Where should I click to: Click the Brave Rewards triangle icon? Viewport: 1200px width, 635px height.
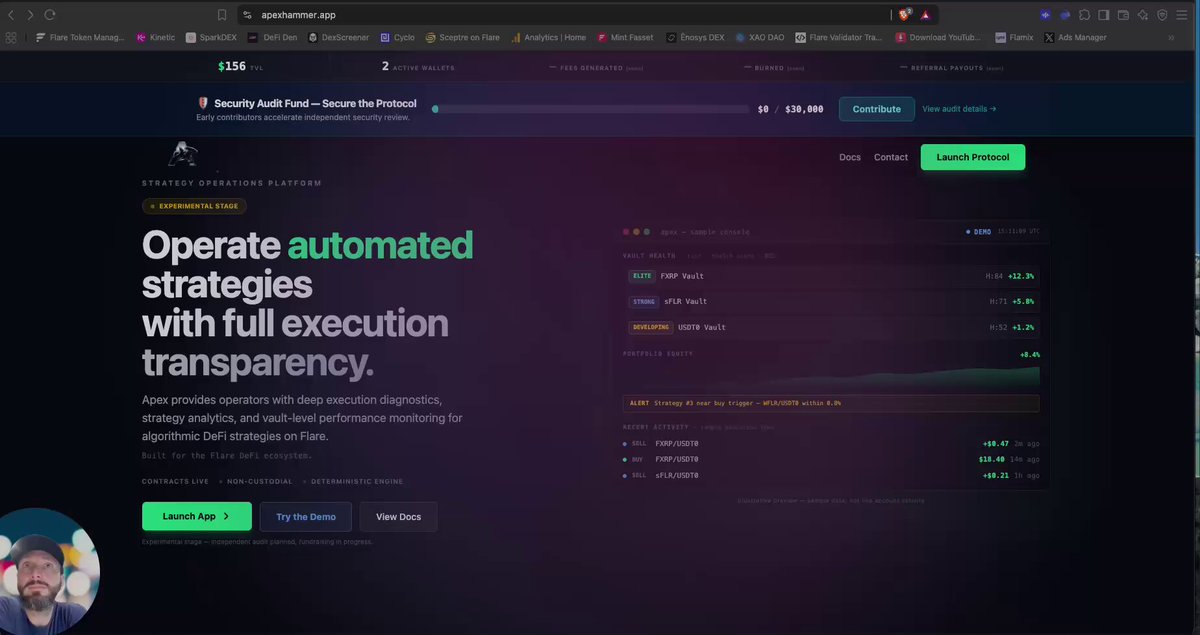[926, 15]
